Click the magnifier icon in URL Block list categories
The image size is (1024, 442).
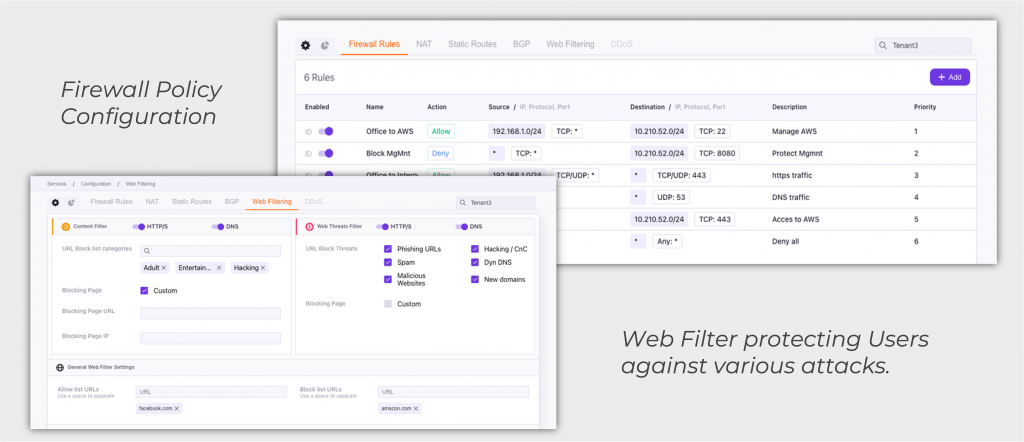click(147, 251)
